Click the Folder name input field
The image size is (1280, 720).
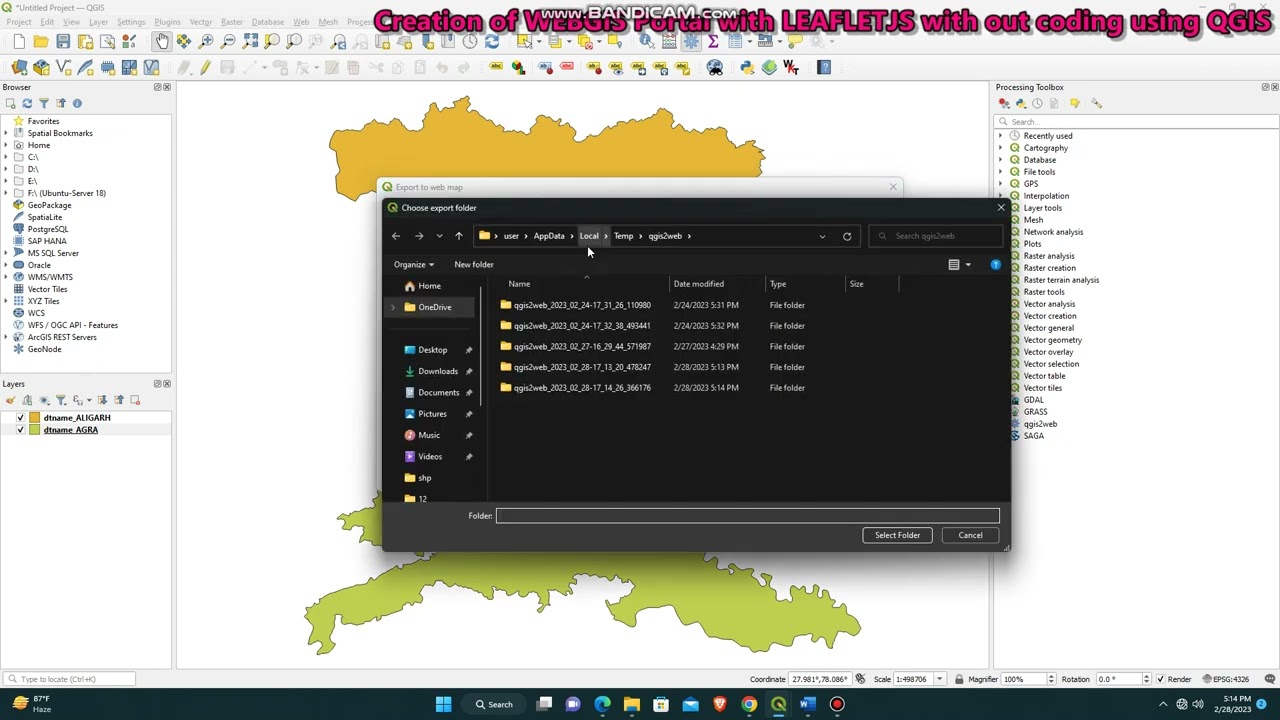click(x=748, y=516)
